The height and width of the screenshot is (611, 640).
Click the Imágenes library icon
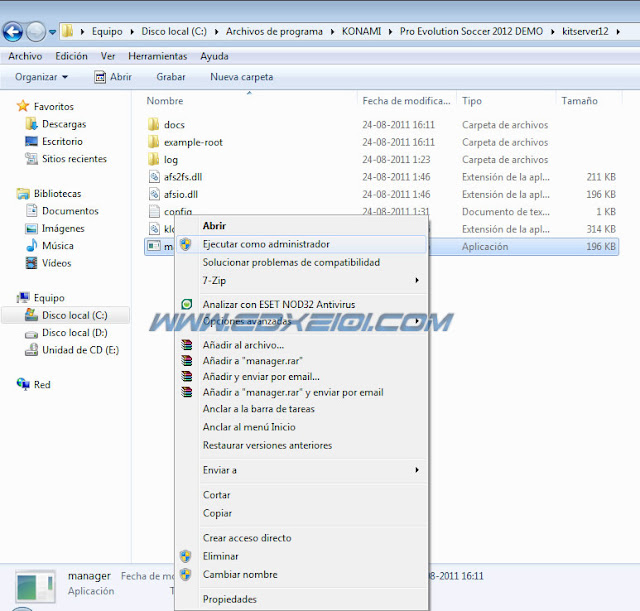pyautogui.click(x=31, y=228)
